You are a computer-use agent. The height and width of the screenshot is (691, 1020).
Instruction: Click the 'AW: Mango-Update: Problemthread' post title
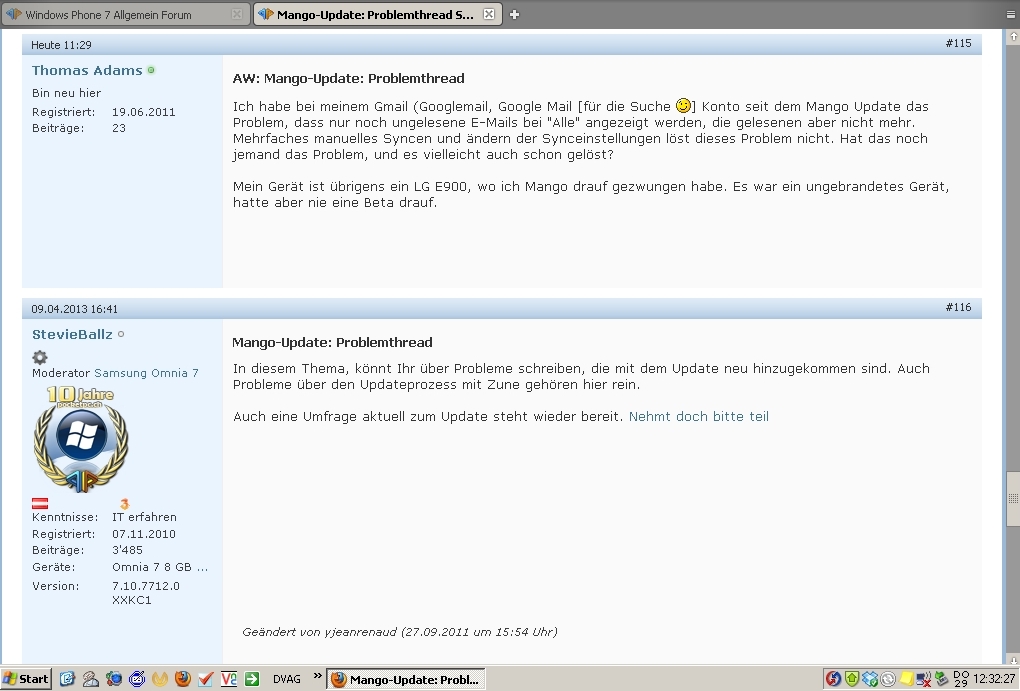click(x=349, y=78)
